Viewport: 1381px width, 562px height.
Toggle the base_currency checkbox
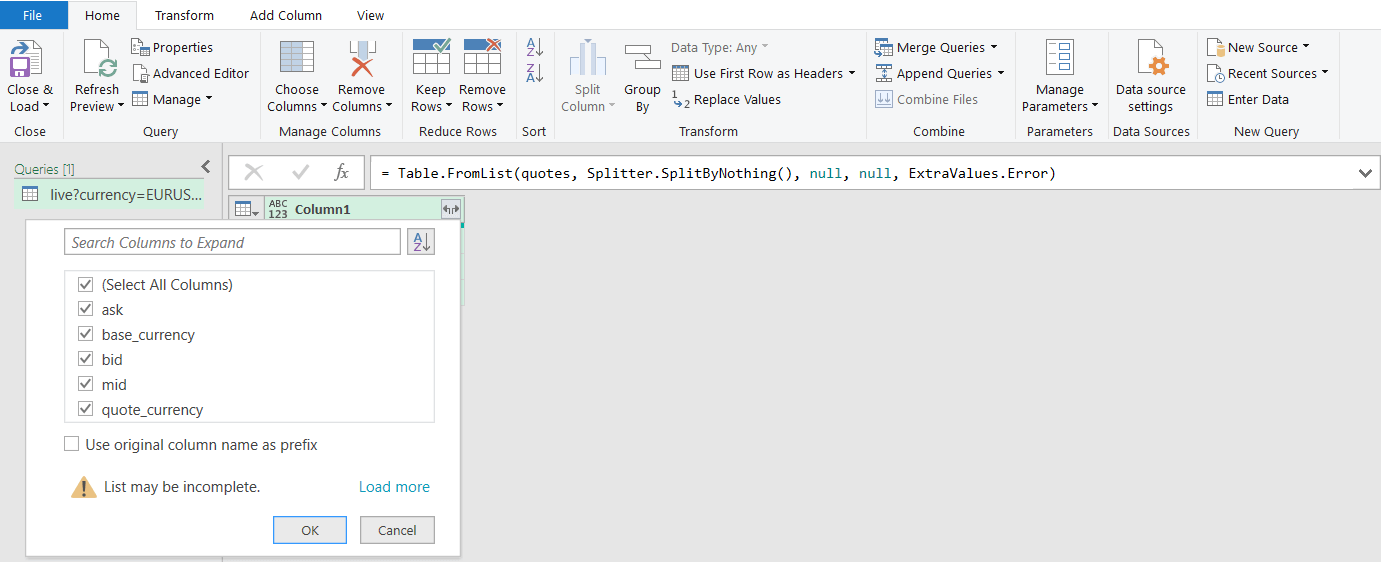85,335
